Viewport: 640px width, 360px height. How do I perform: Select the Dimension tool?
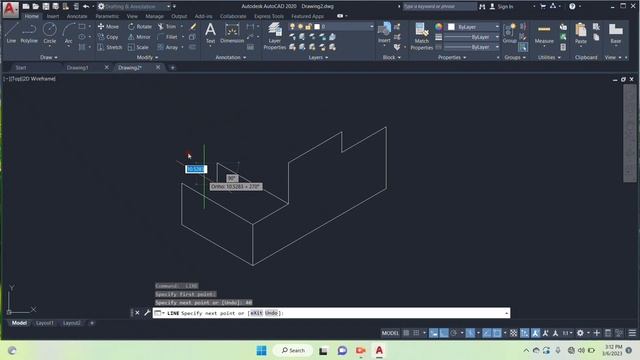[232, 33]
